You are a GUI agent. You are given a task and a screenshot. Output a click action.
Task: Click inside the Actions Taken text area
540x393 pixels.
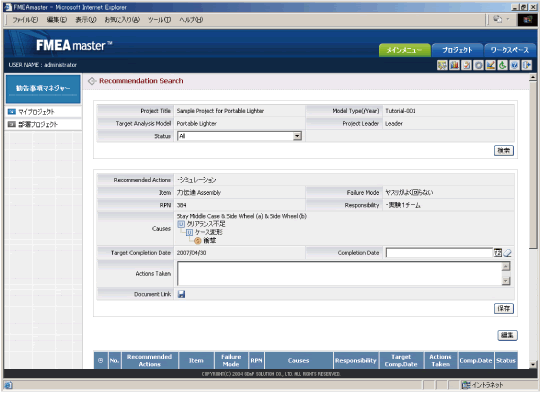[340, 273]
